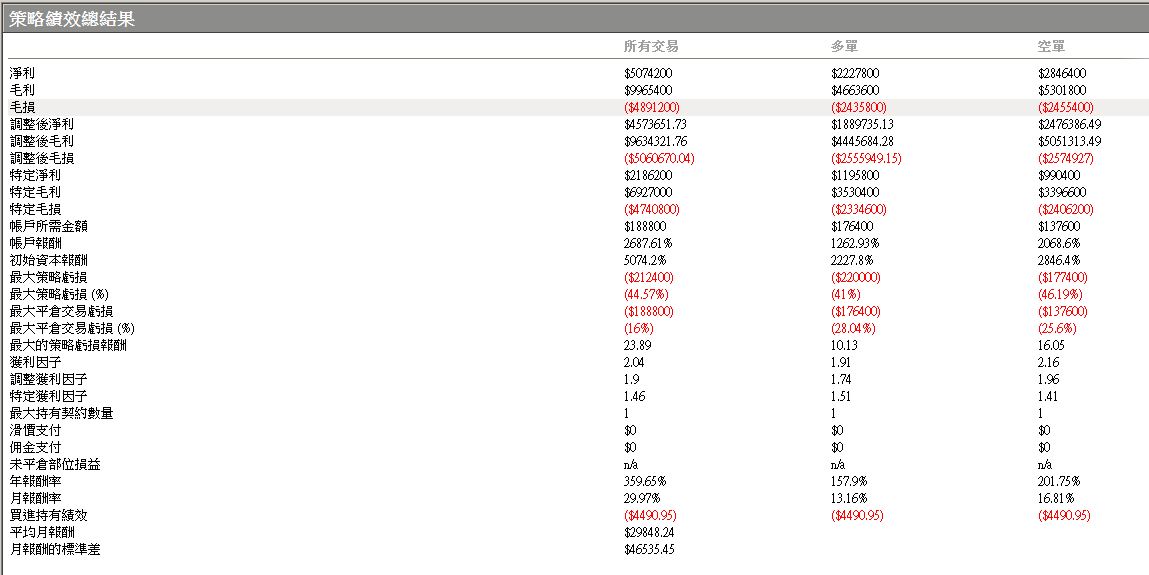1149x575 pixels.
Task: Click the 特定獲利因子 row label
Action: 48,396
